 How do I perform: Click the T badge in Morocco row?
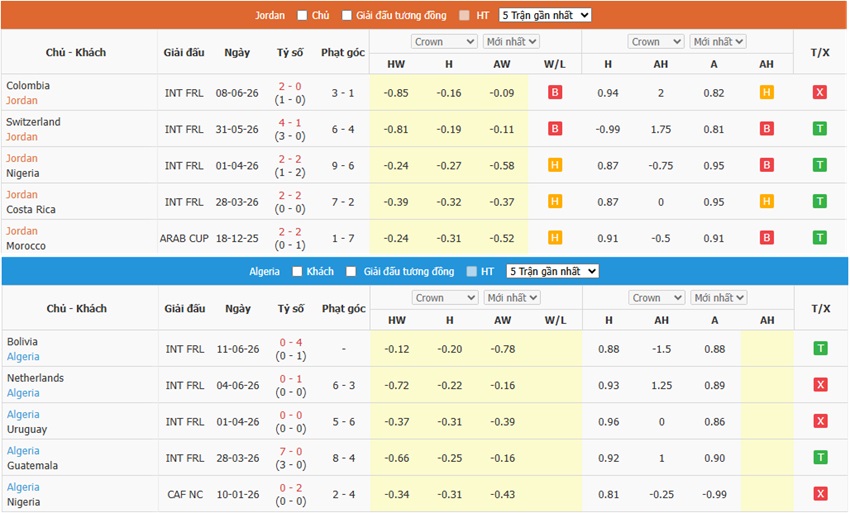tap(819, 238)
